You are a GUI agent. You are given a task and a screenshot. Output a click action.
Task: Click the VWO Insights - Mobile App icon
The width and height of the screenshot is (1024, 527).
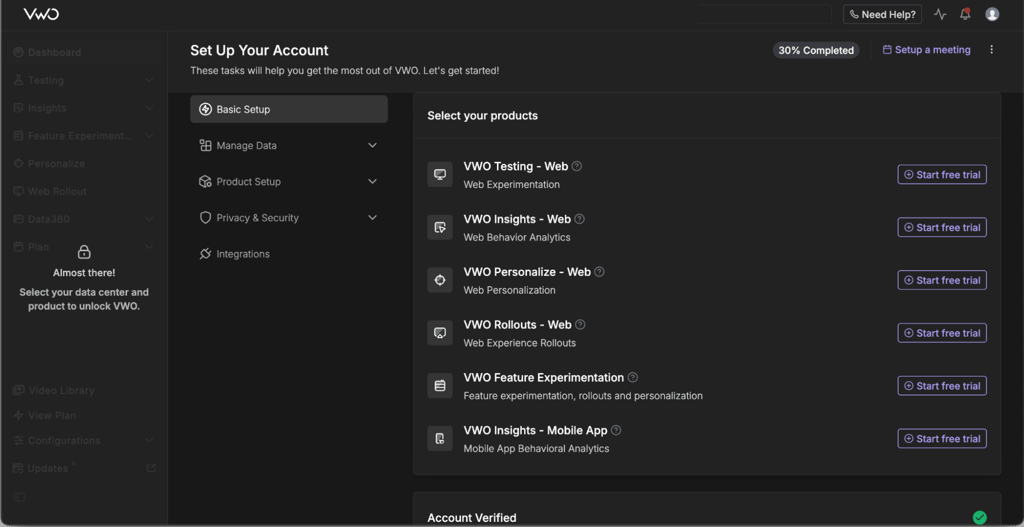440,439
